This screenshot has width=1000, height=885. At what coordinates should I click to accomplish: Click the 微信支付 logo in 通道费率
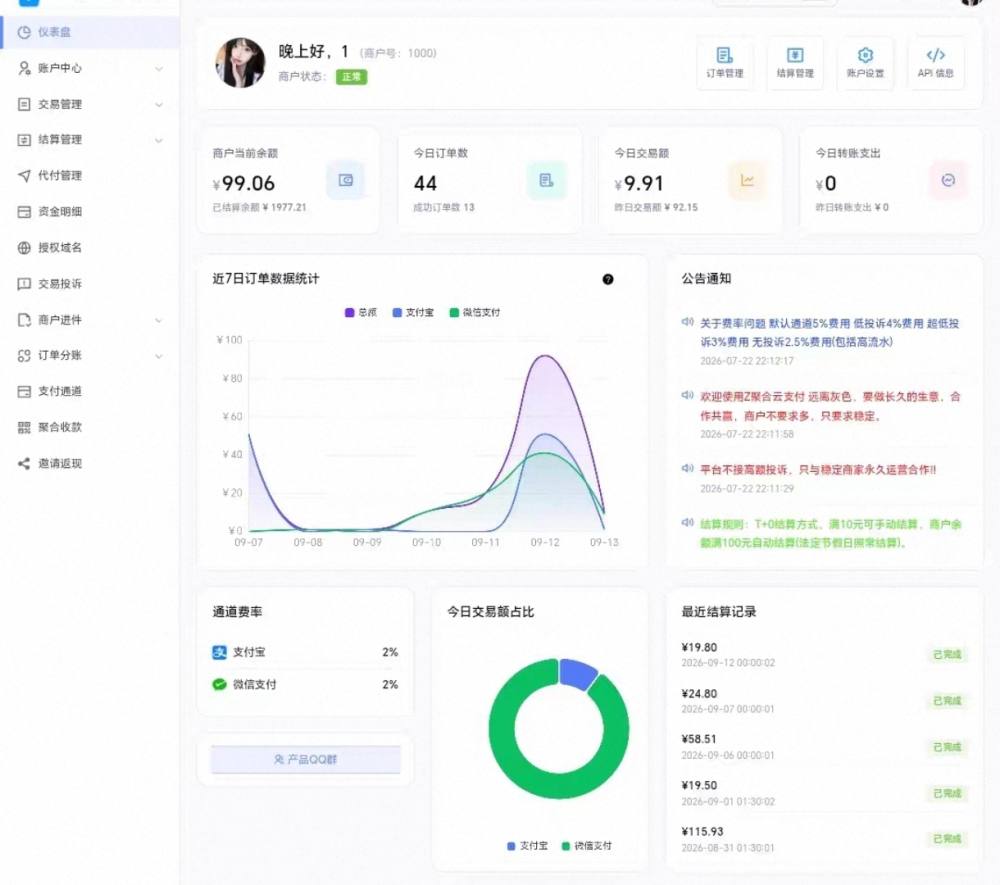[x=219, y=685]
